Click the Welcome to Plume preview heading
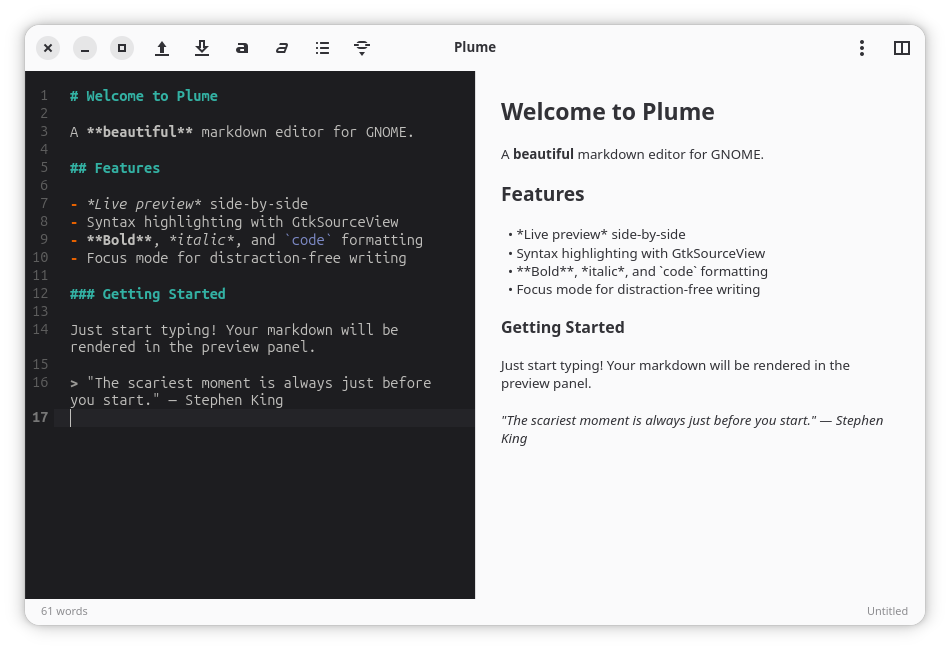Image resolution: width=950 pixels, height=650 pixels. (607, 112)
